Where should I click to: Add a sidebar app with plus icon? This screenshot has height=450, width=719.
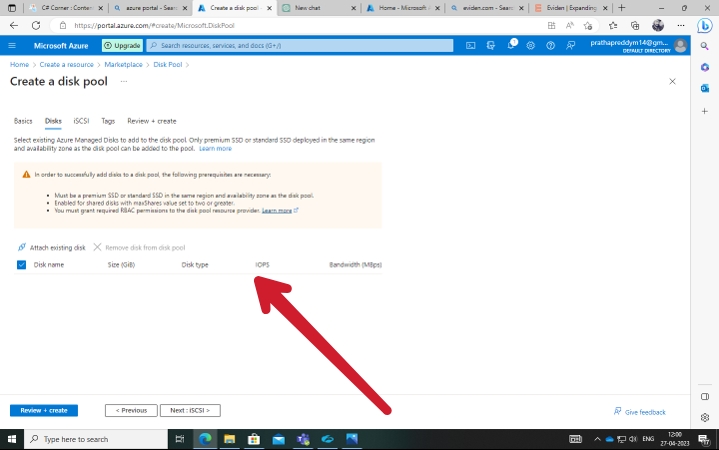tap(705, 111)
